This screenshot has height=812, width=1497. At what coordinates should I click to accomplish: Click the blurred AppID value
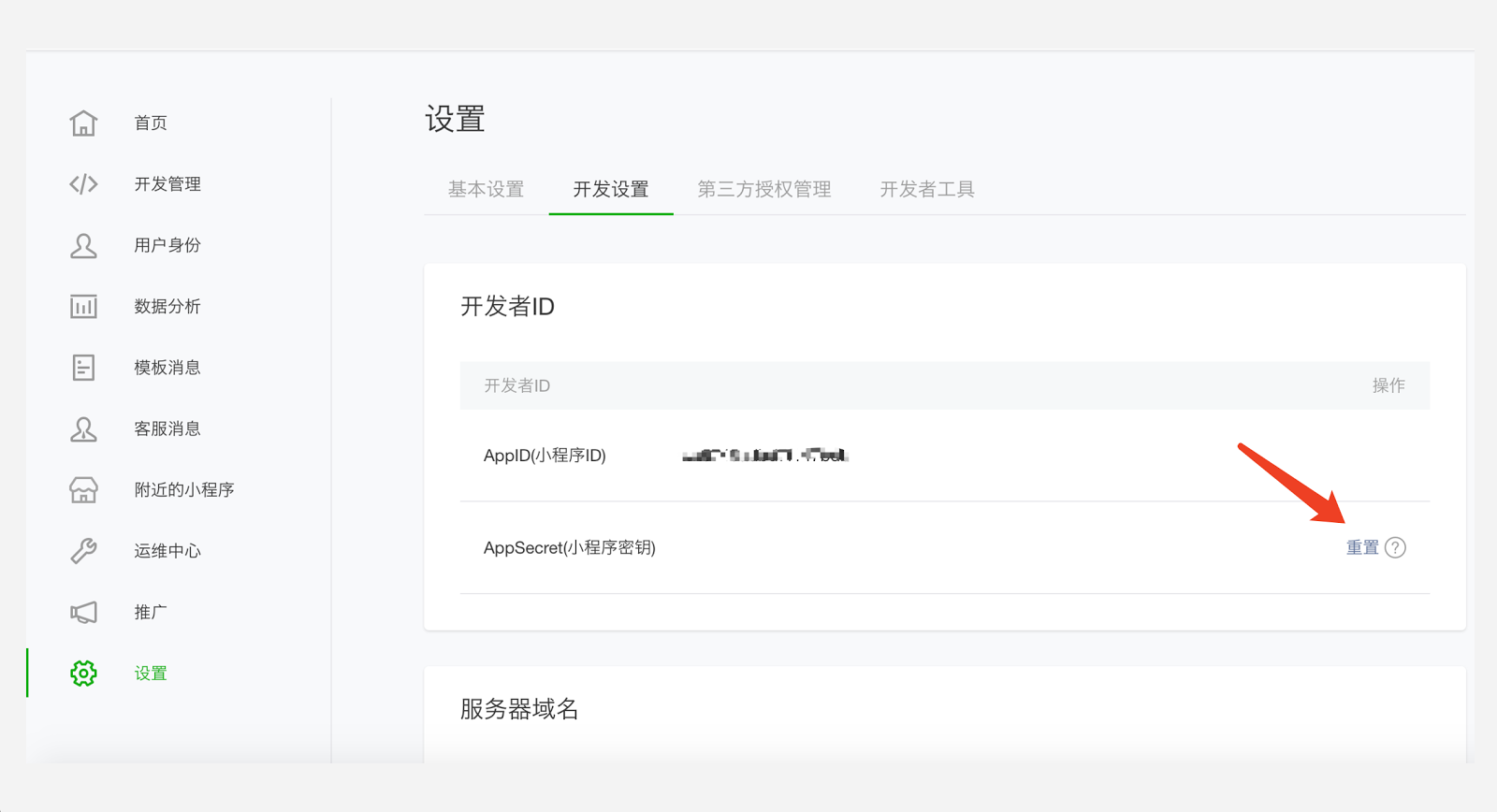click(764, 456)
